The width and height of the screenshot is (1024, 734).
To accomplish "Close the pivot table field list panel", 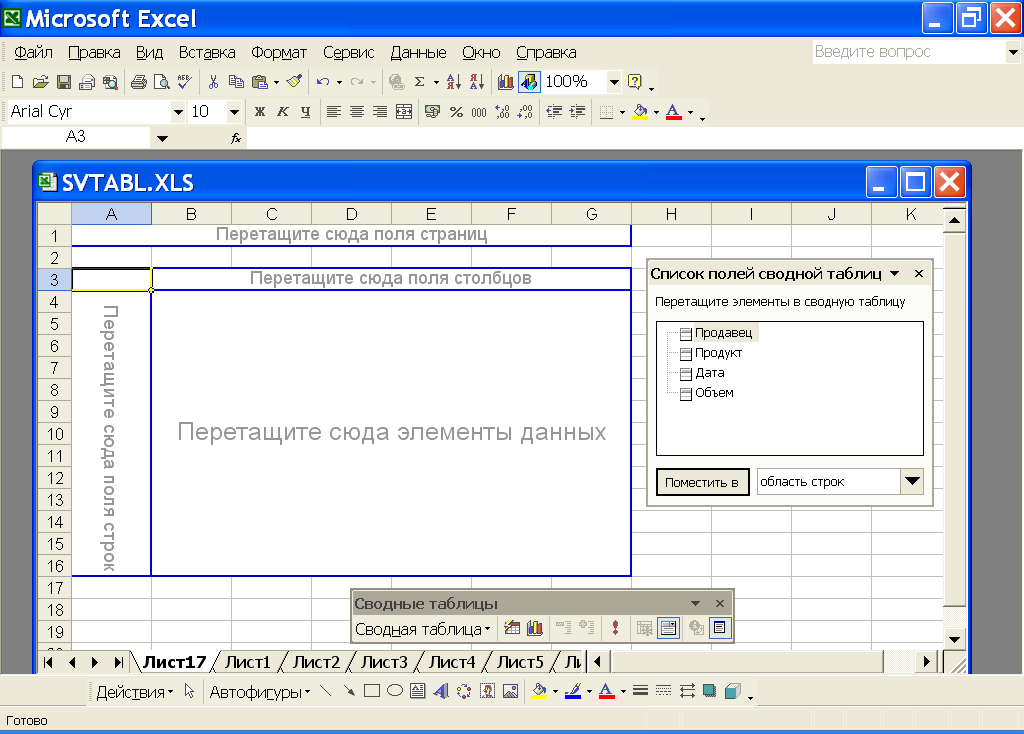I will pos(919,274).
